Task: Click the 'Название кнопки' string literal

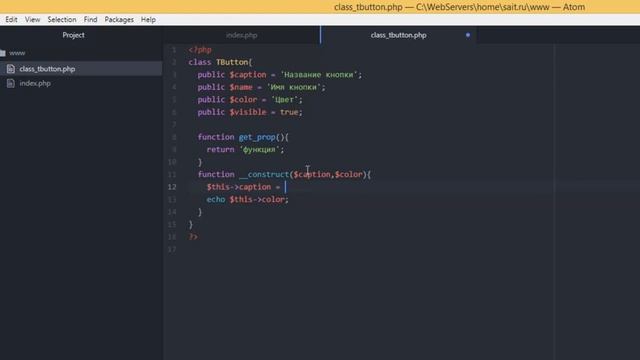Action: (x=319, y=75)
